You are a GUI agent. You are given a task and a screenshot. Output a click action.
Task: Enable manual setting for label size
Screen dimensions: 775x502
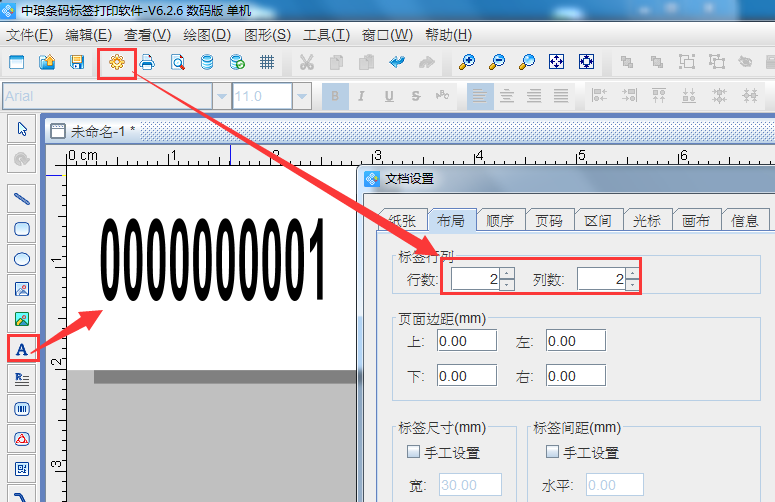(x=413, y=452)
